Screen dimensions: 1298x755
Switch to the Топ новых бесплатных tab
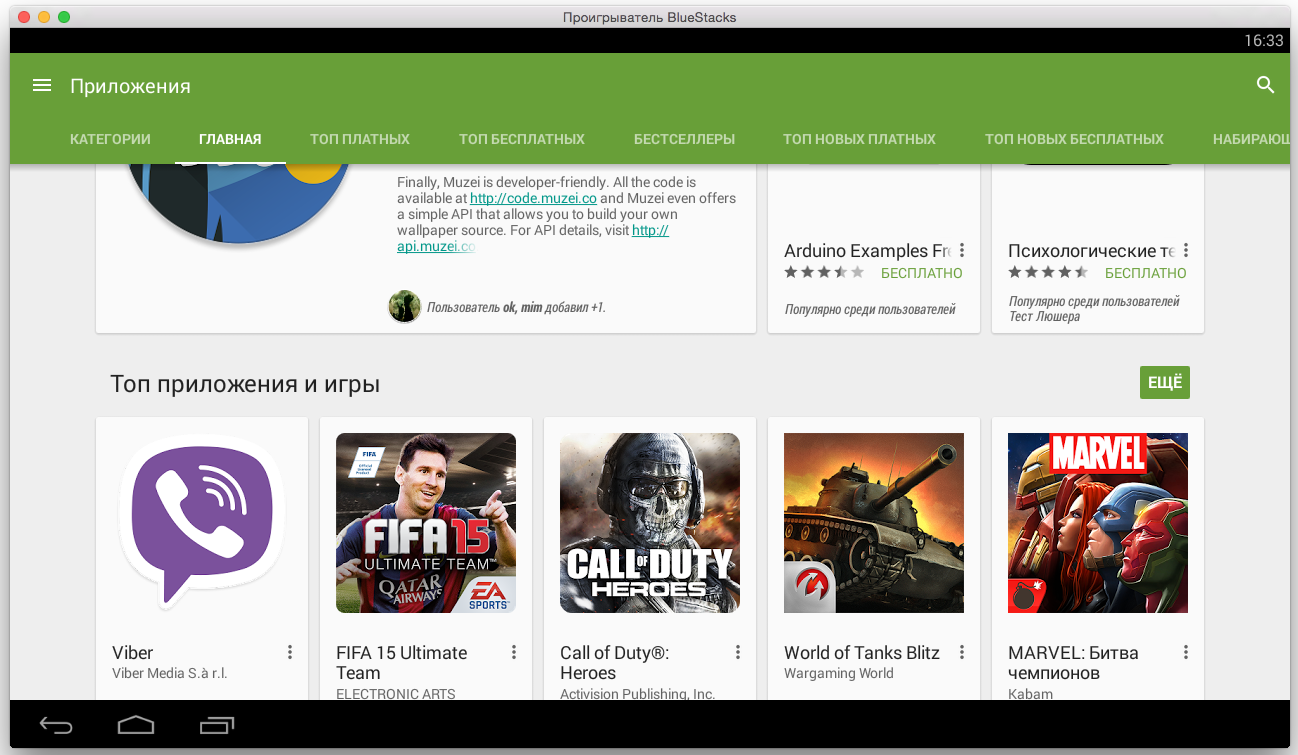1074,139
